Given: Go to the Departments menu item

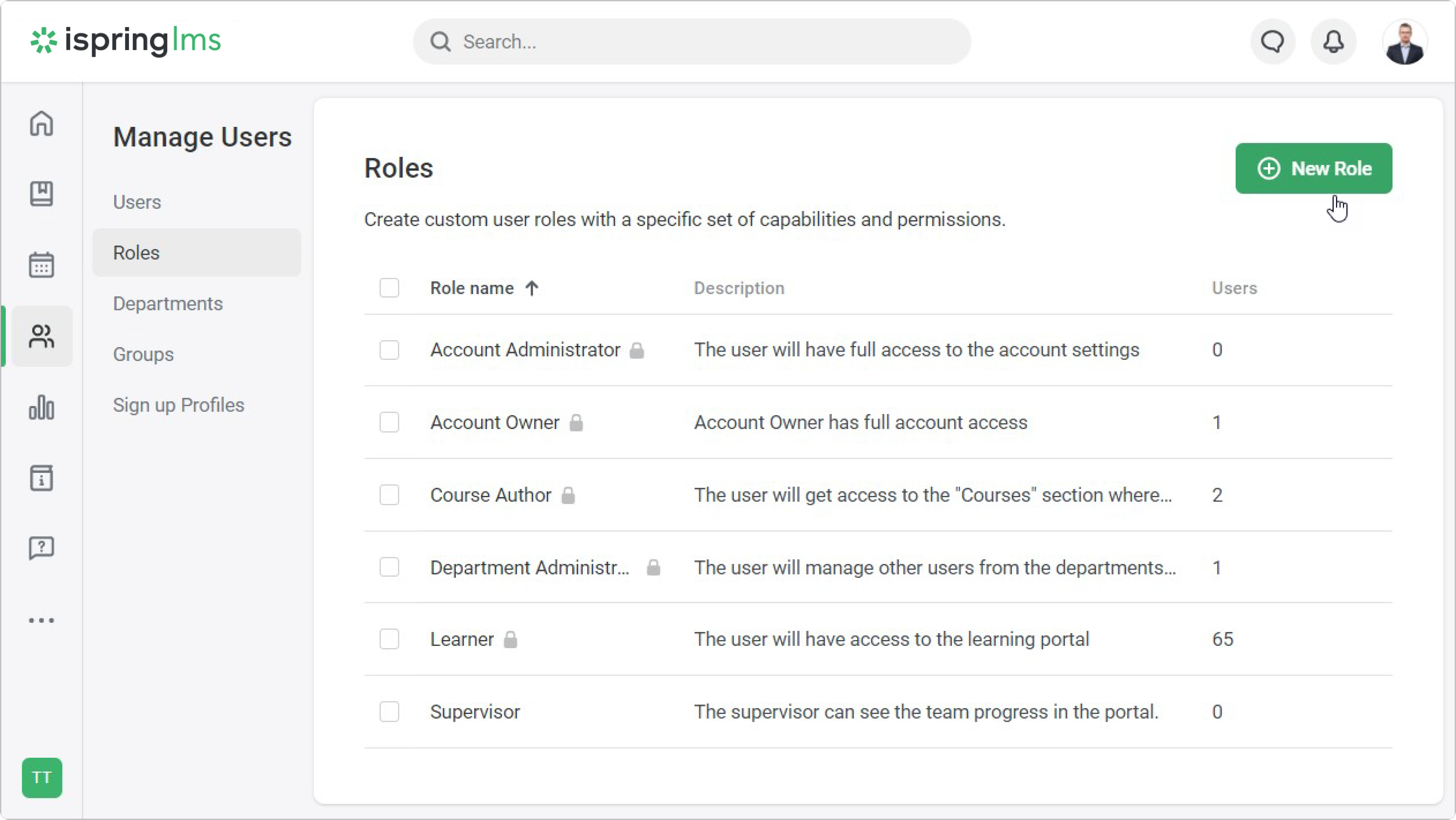Looking at the screenshot, I should pos(168,304).
